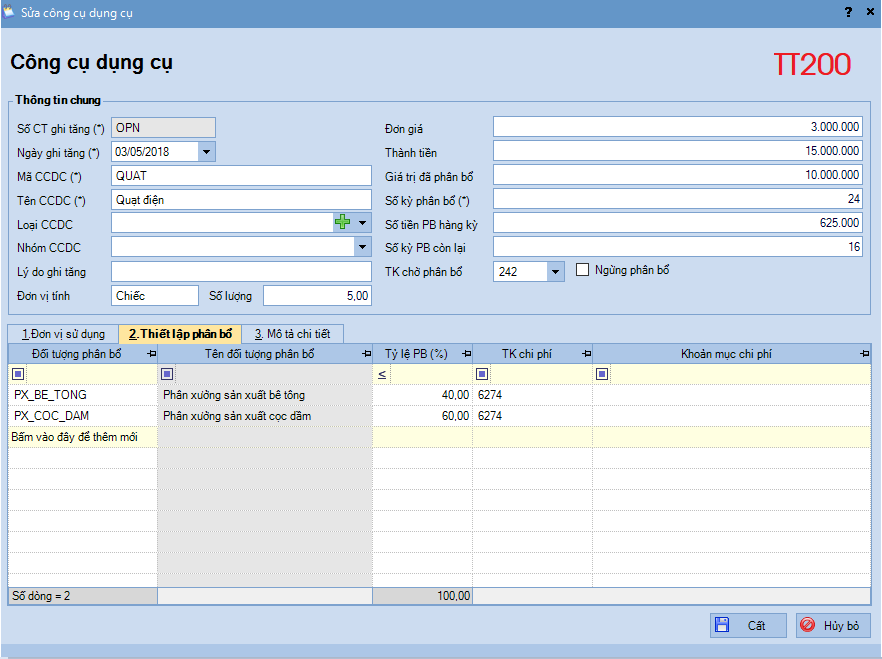Click pin icon in TK chi phí header

click(586, 354)
